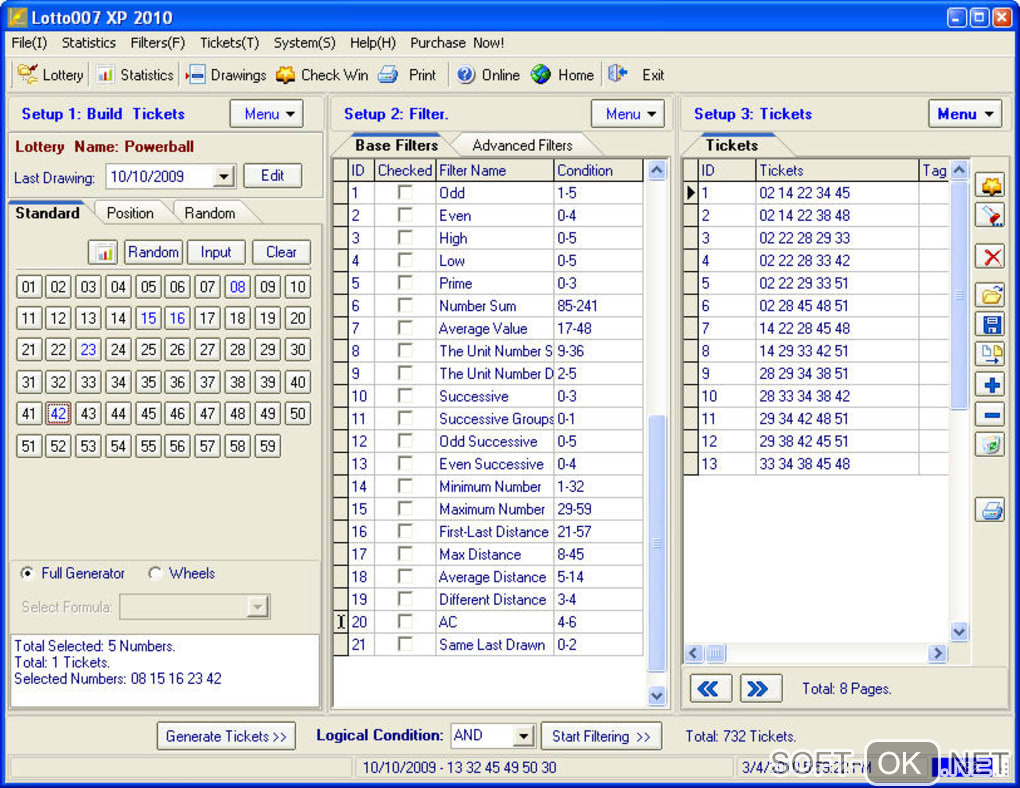Click the Lottery toolbar icon
Image resolution: width=1020 pixels, height=788 pixels.
(27, 74)
